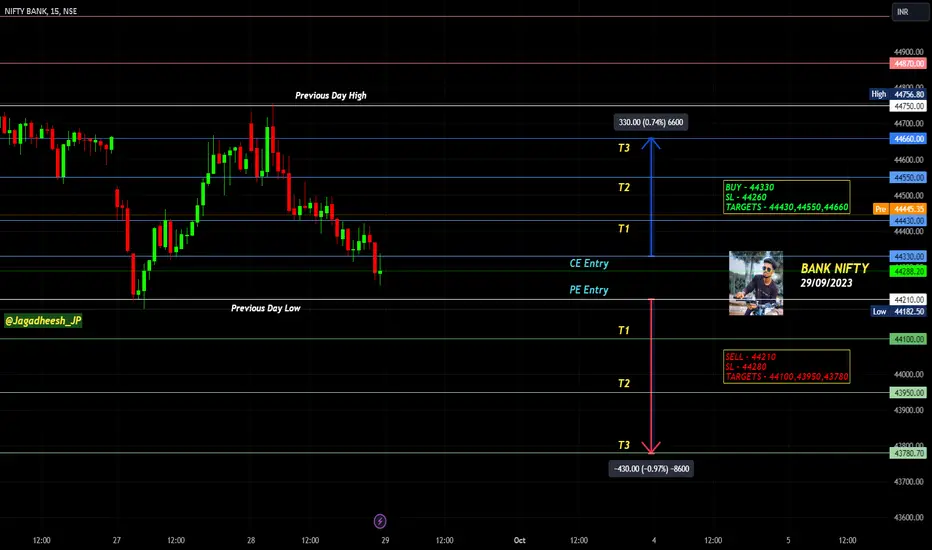Click the red downward measurement arrow
Viewport: 932px width, 550px height.
[x=651, y=376]
